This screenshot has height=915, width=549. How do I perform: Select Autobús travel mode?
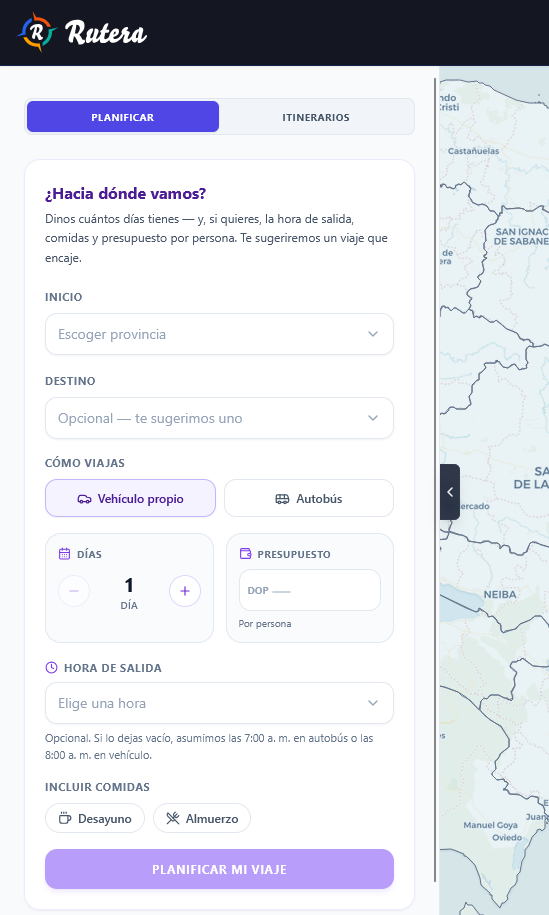309,498
